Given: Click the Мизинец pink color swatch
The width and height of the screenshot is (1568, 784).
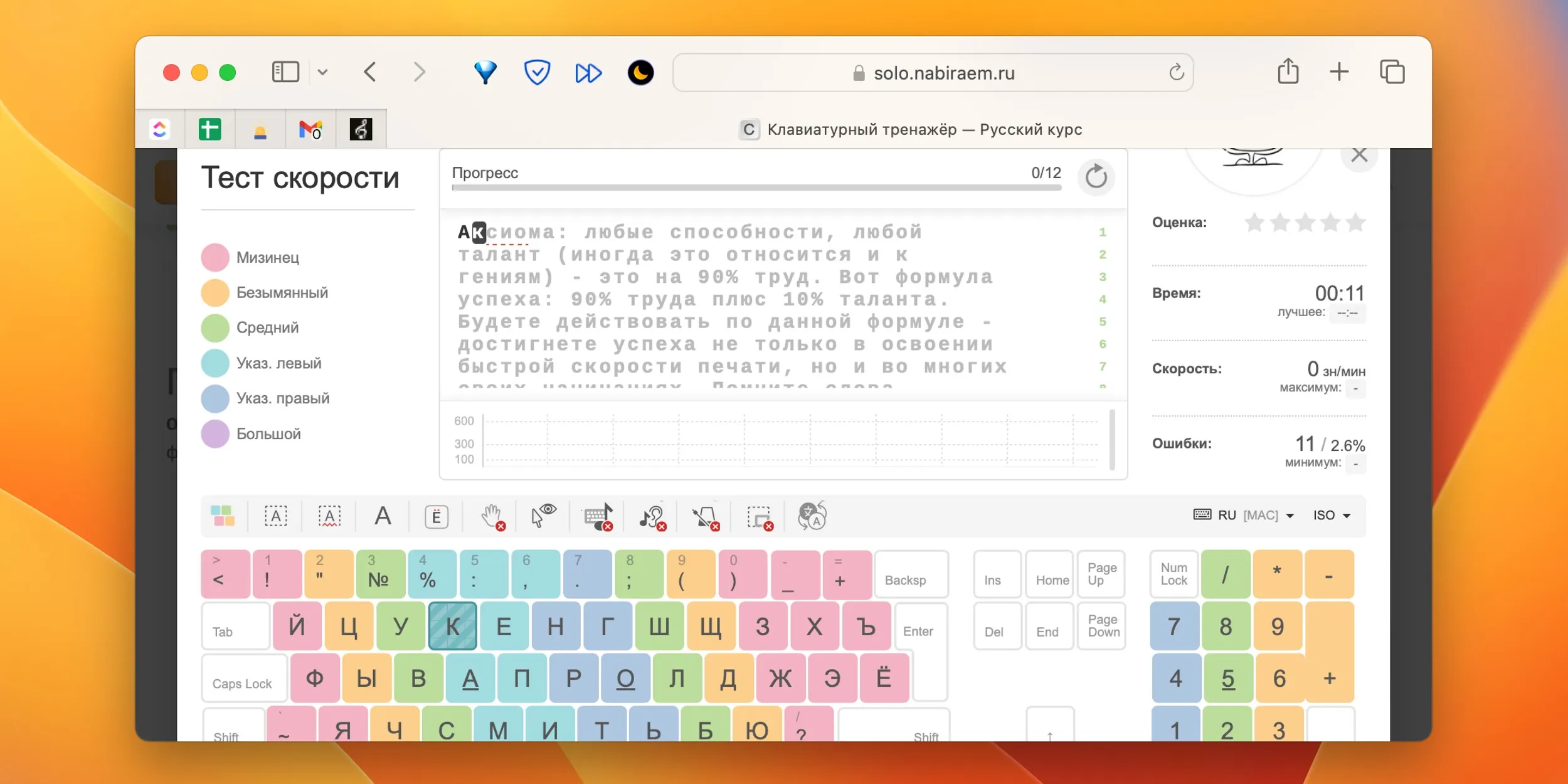Looking at the screenshot, I should pos(215,258).
